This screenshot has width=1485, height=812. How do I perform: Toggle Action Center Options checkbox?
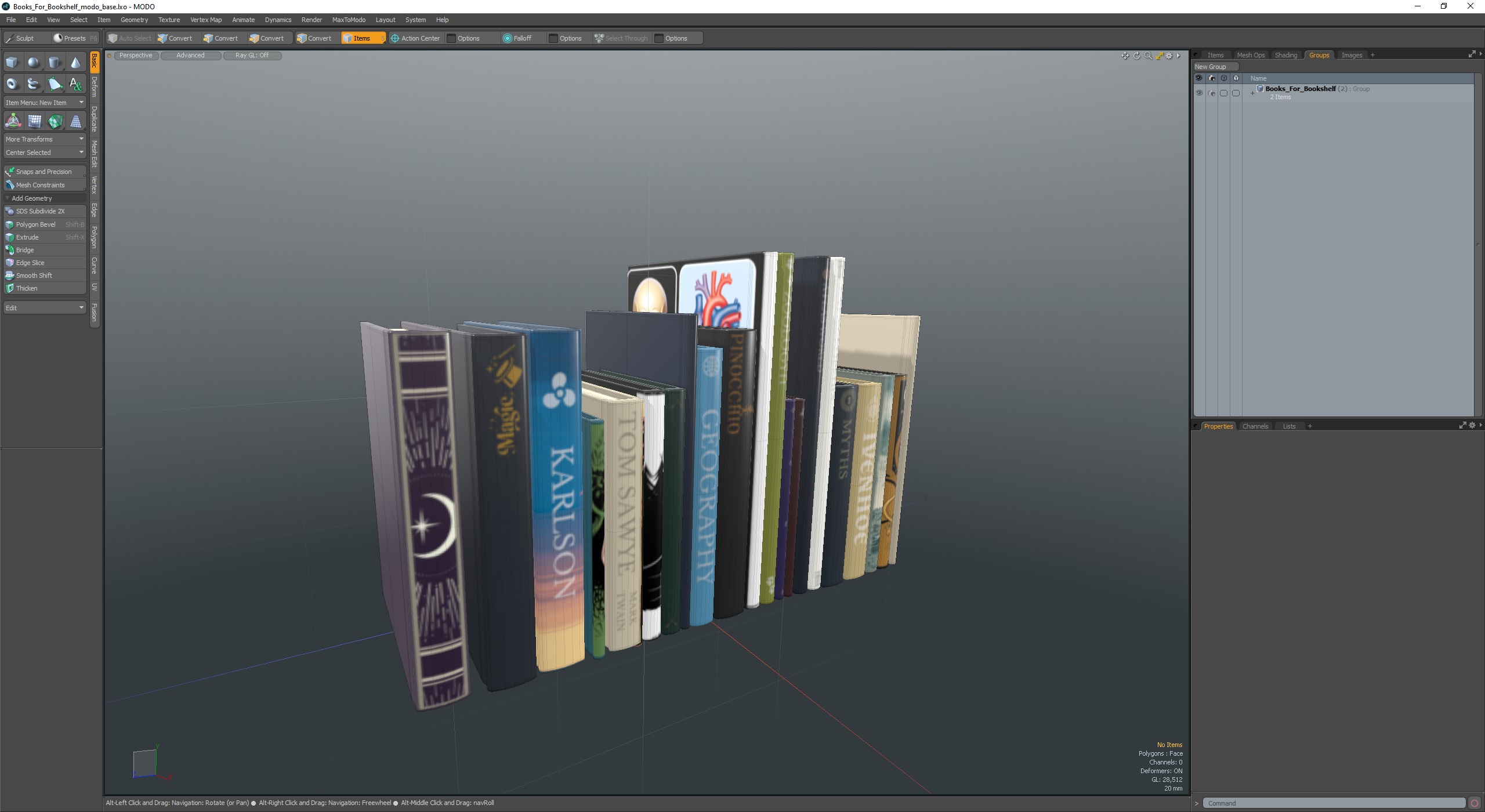point(451,38)
